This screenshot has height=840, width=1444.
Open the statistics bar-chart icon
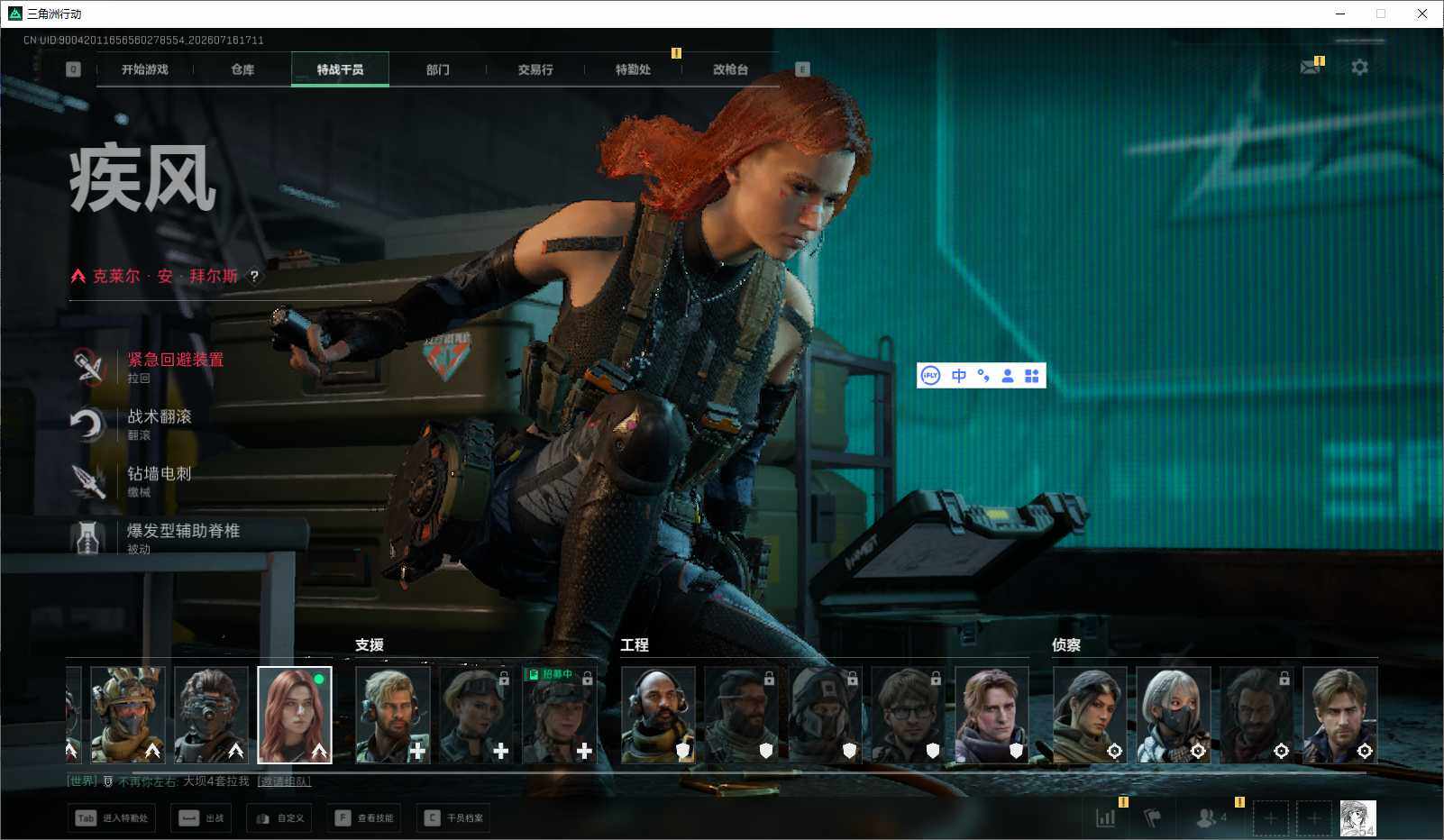(1105, 817)
